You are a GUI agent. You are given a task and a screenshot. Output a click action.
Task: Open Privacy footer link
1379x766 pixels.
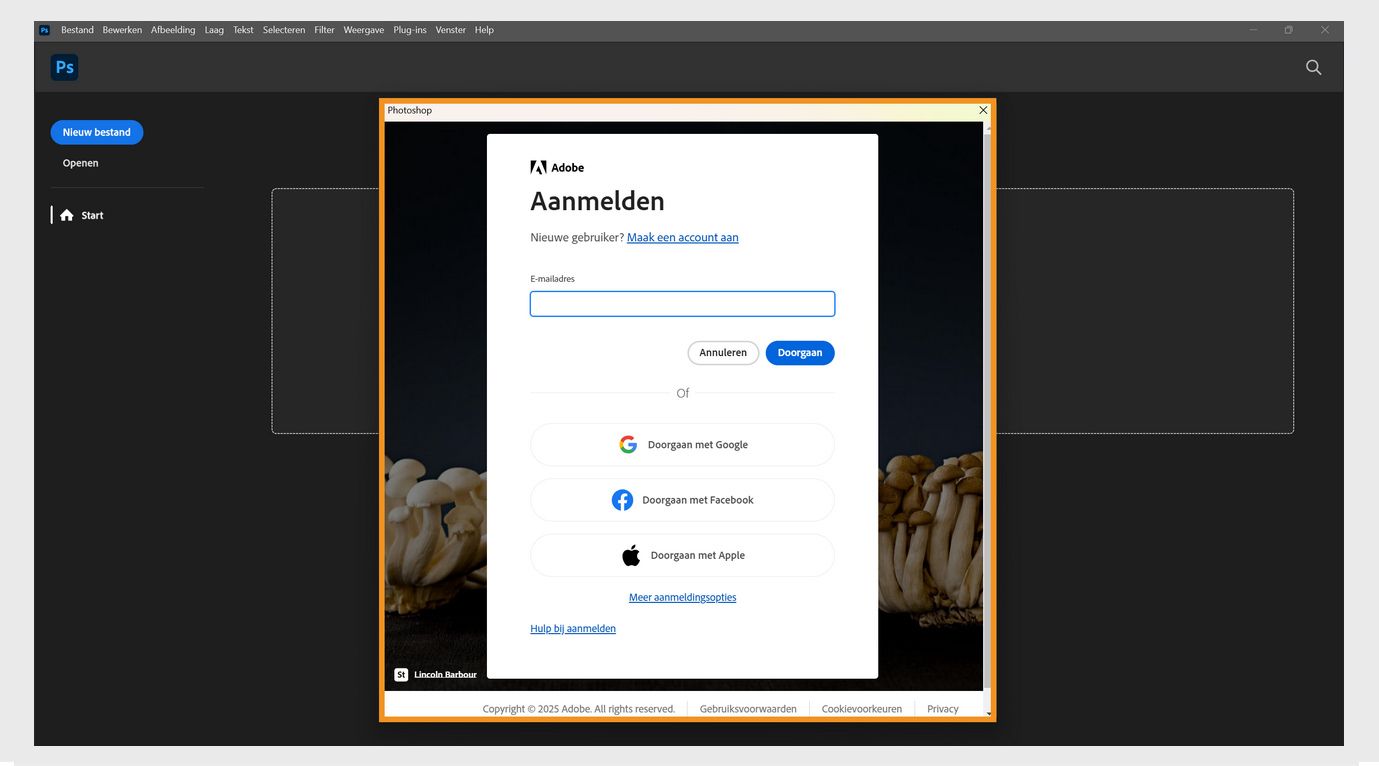(943, 709)
